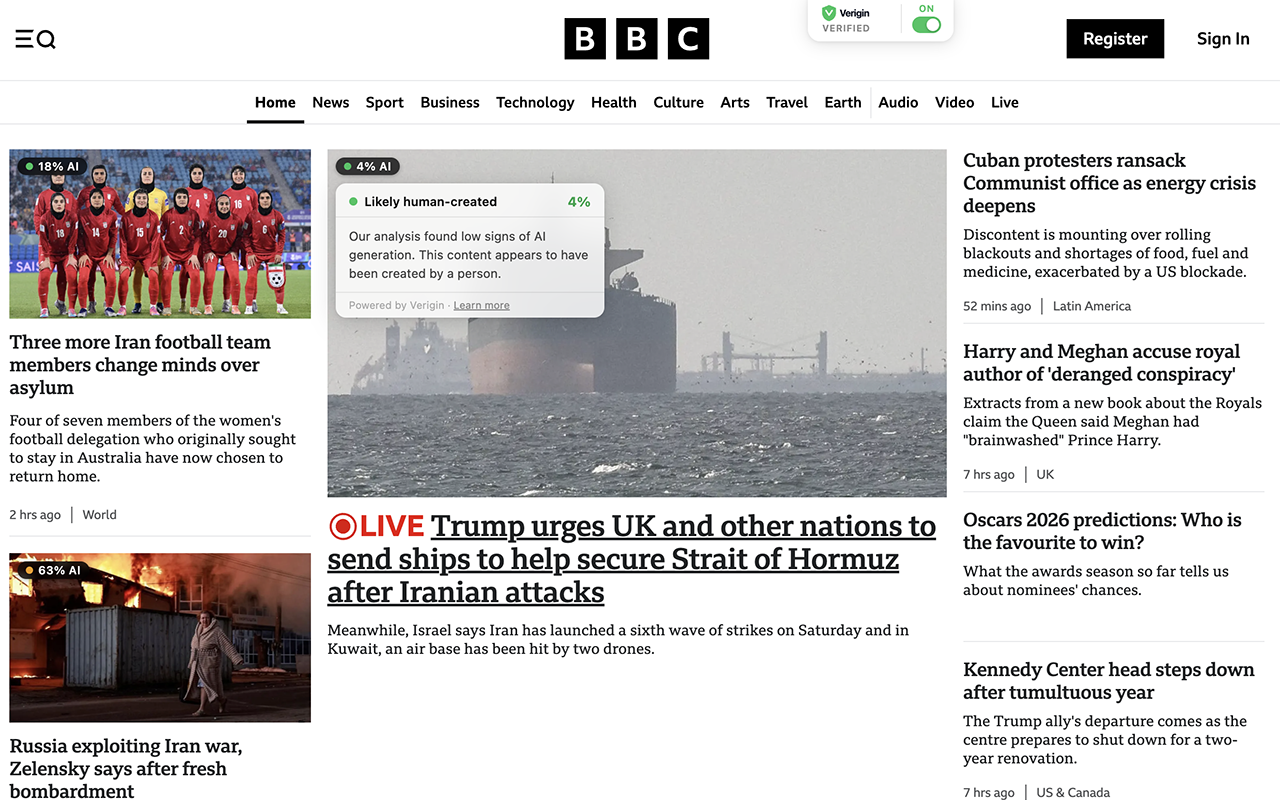Click the Verigin VERIFIED label
Image resolution: width=1280 pixels, height=800 pixels.
click(x=846, y=28)
